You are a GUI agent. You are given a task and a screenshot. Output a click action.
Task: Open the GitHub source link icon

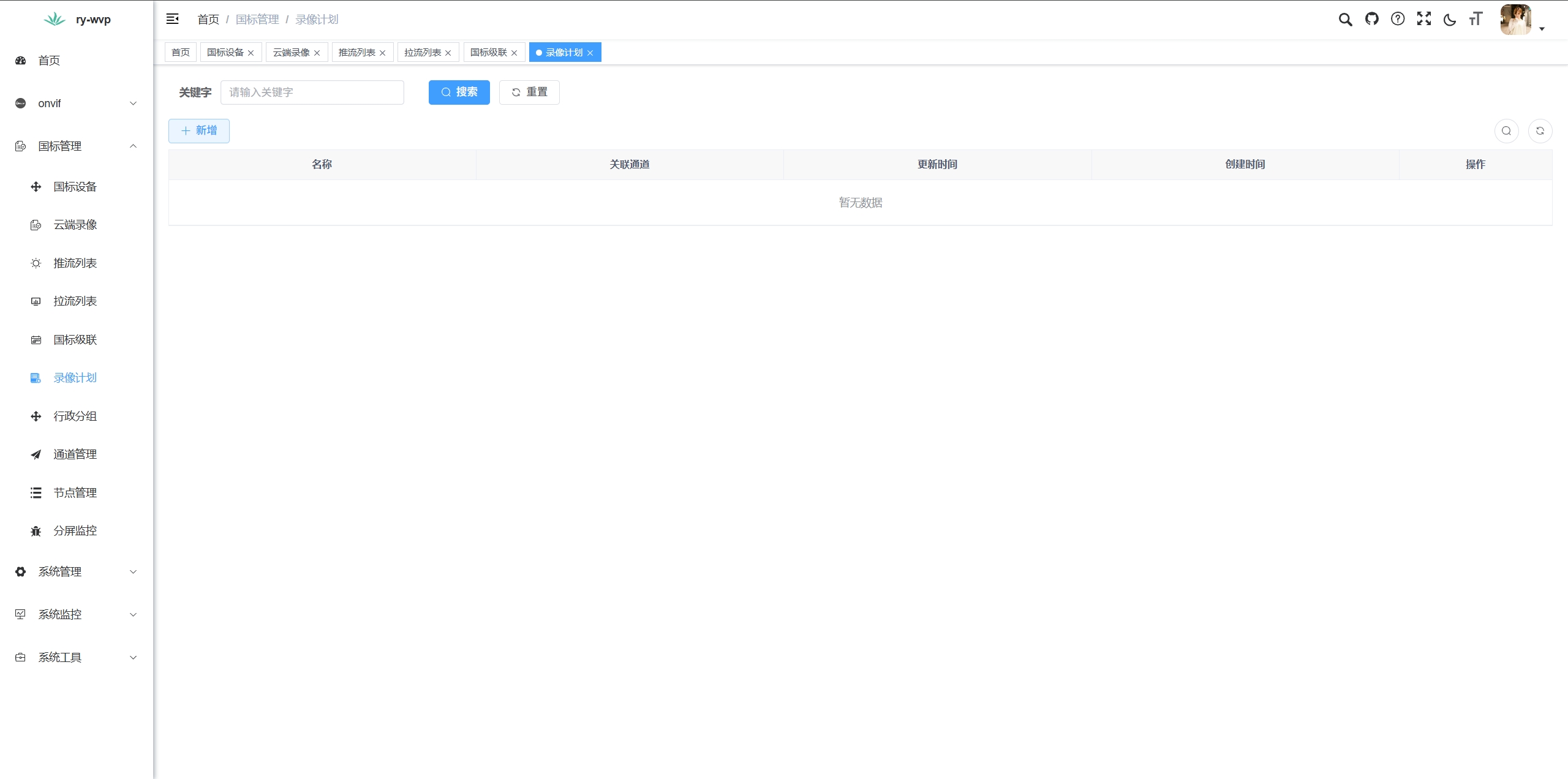pyautogui.click(x=1372, y=19)
